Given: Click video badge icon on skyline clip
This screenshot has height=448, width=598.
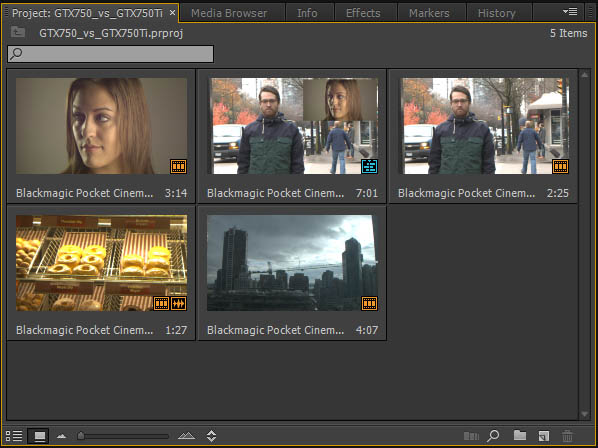Looking at the screenshot, I should (370, 303).
